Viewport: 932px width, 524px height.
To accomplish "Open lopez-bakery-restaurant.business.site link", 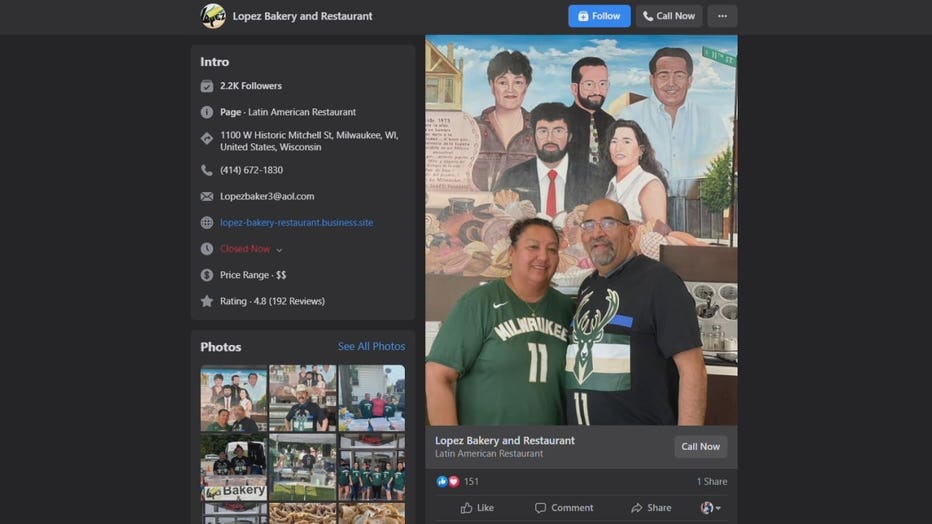I will click(297, 222).
